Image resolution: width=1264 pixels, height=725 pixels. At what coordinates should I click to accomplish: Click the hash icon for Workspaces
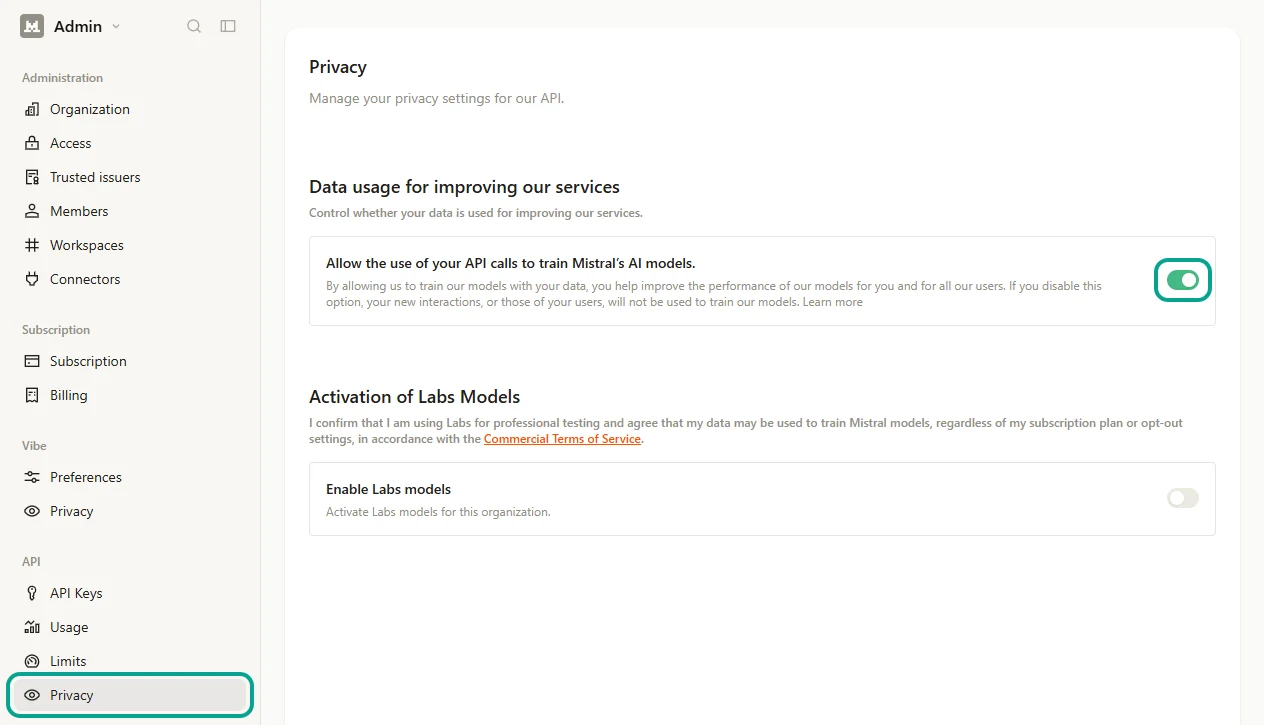coord(32,245)
